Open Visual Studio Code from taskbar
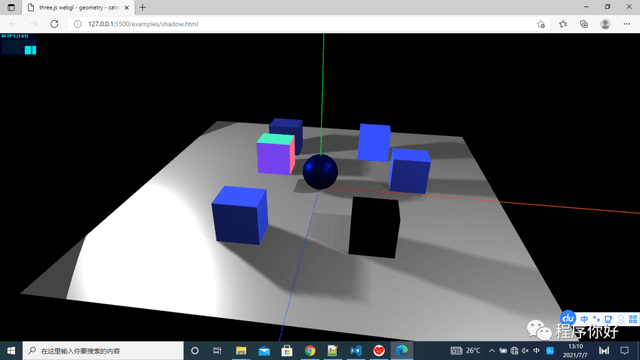Screen dimensions: 640x360 tap(356, 351)
